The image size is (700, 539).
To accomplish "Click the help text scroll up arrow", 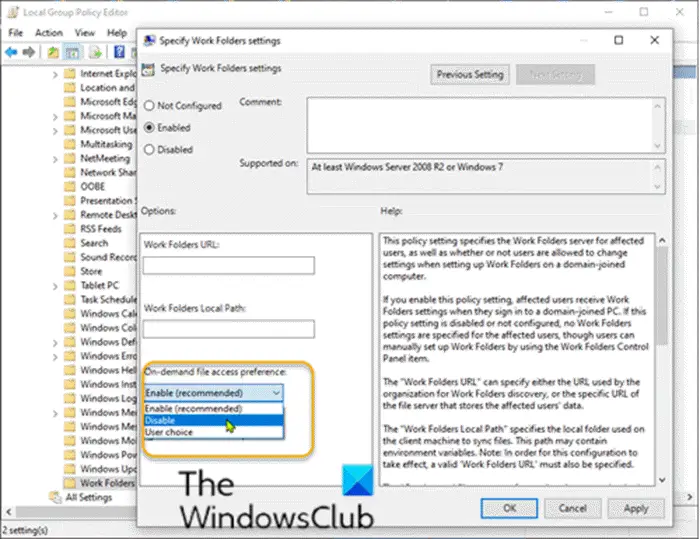I will pyautogui.click(x=662, y=240).
